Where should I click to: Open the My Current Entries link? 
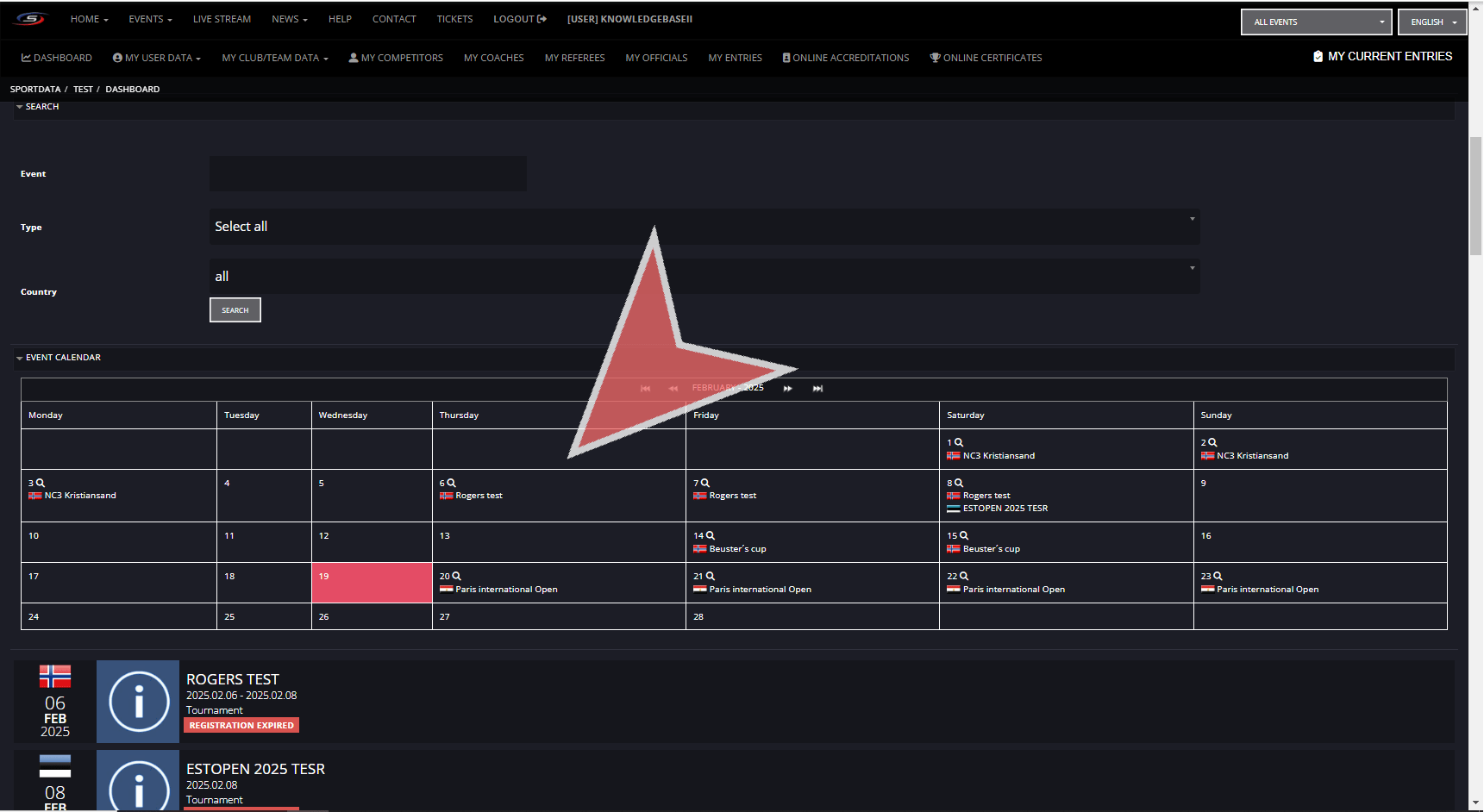[x=1382, y=57]
